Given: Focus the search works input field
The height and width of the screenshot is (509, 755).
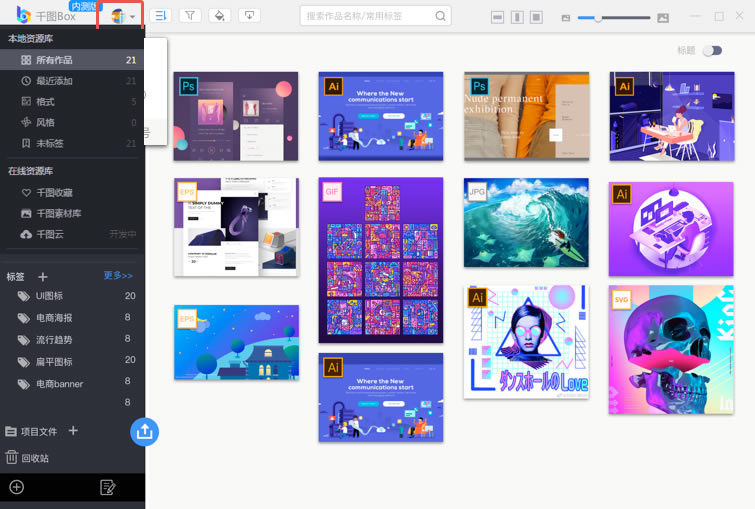Looking at the screenshot, I should point(376,16).
